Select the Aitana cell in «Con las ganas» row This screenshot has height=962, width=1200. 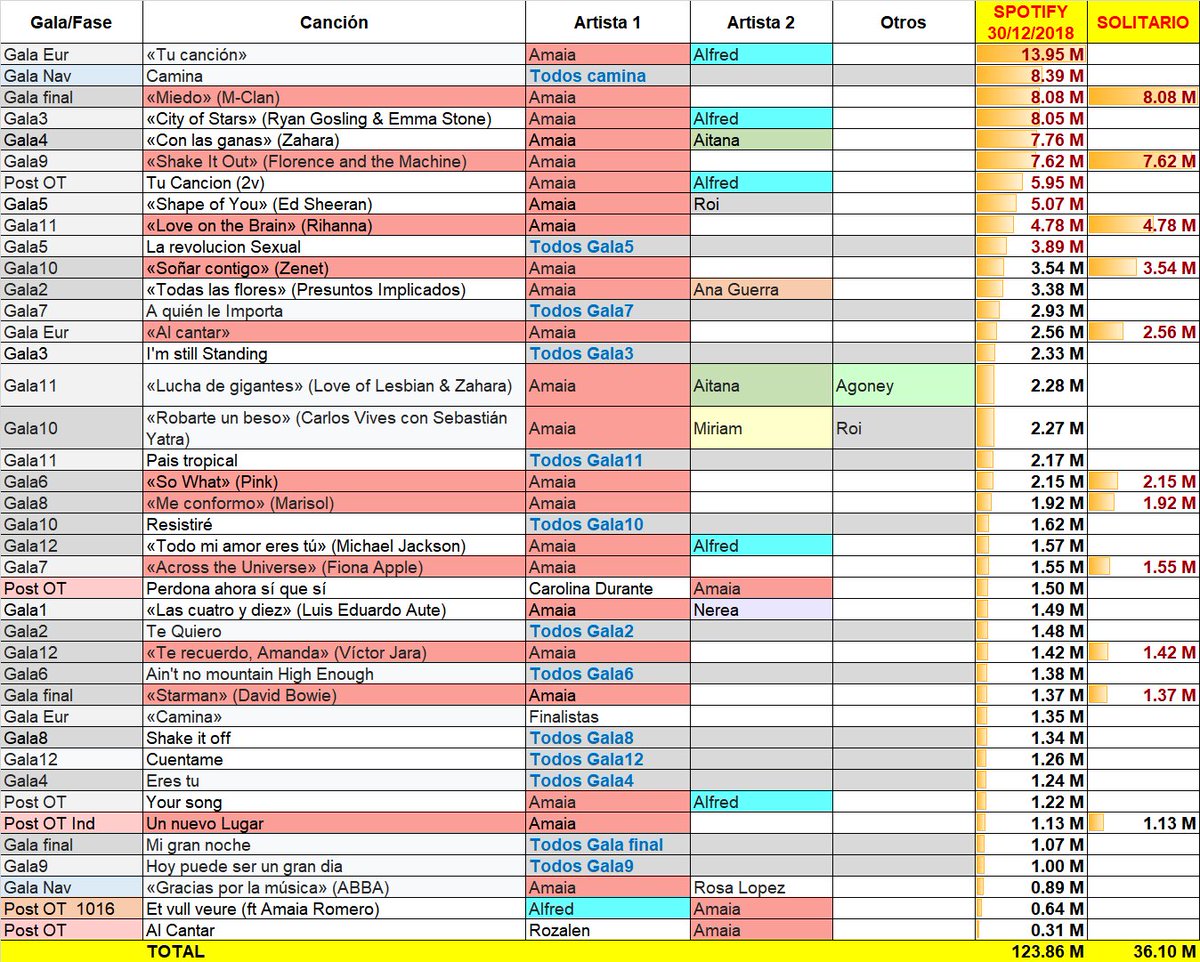click(761, 140)
